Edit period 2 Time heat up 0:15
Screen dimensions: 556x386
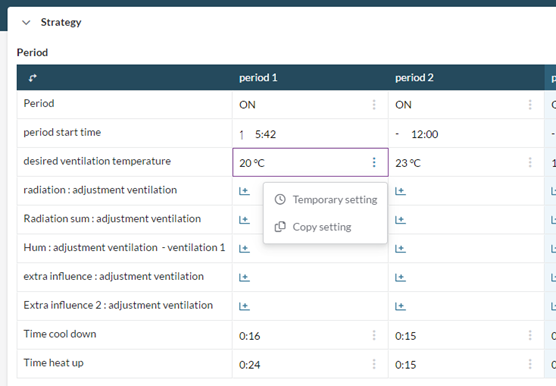406,365
